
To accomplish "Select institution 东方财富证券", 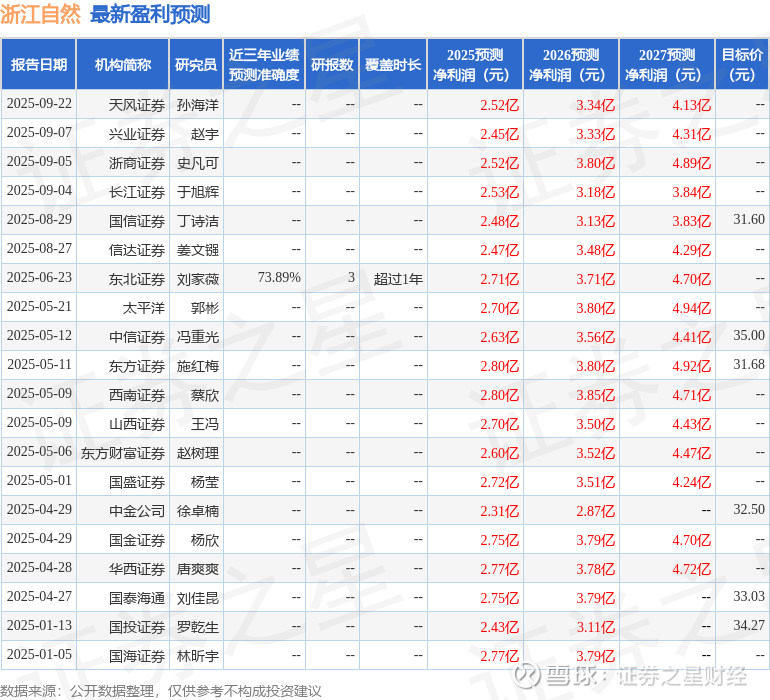I will tap(123, 453).
